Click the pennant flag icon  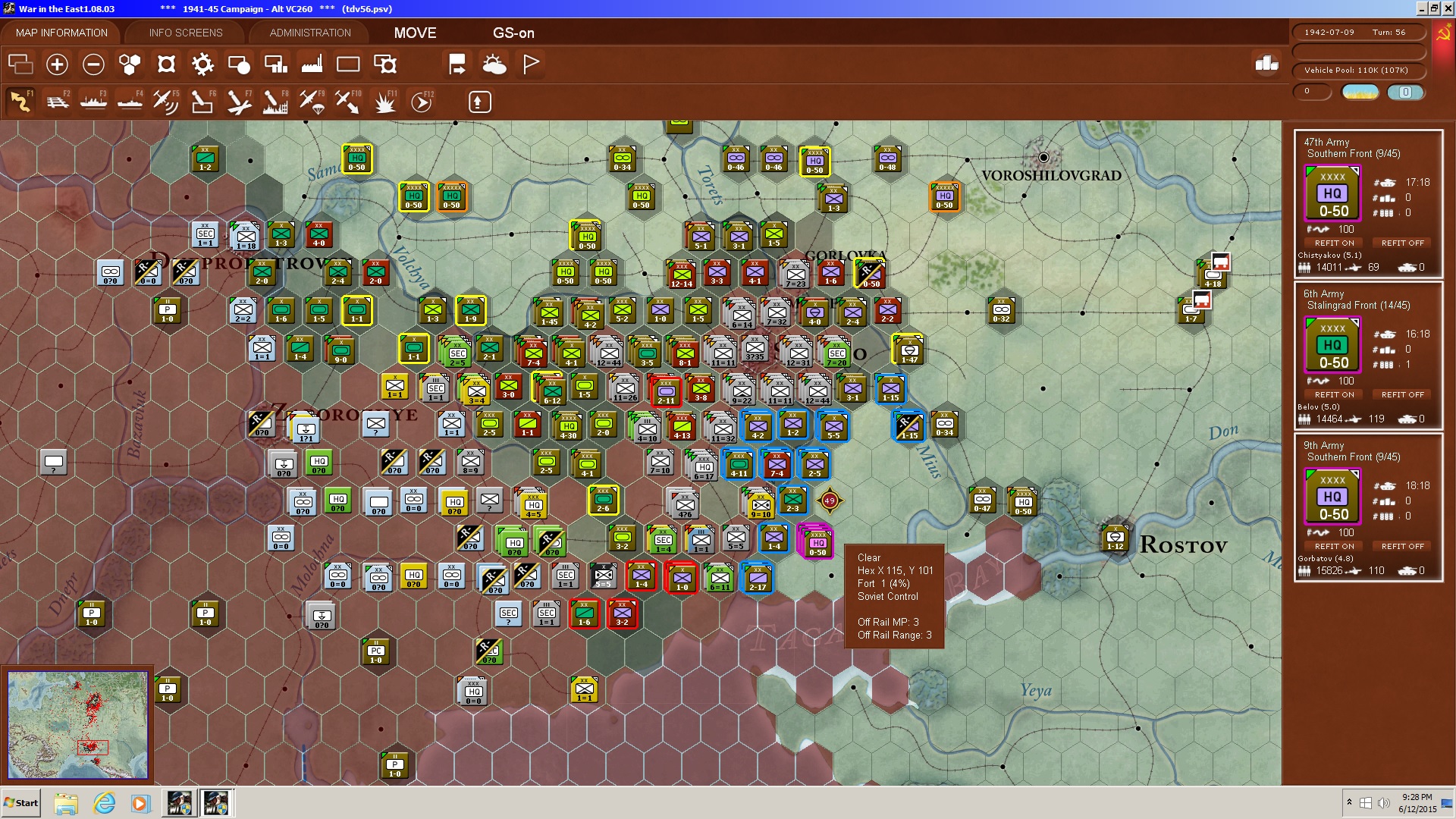tap(531, 64)
